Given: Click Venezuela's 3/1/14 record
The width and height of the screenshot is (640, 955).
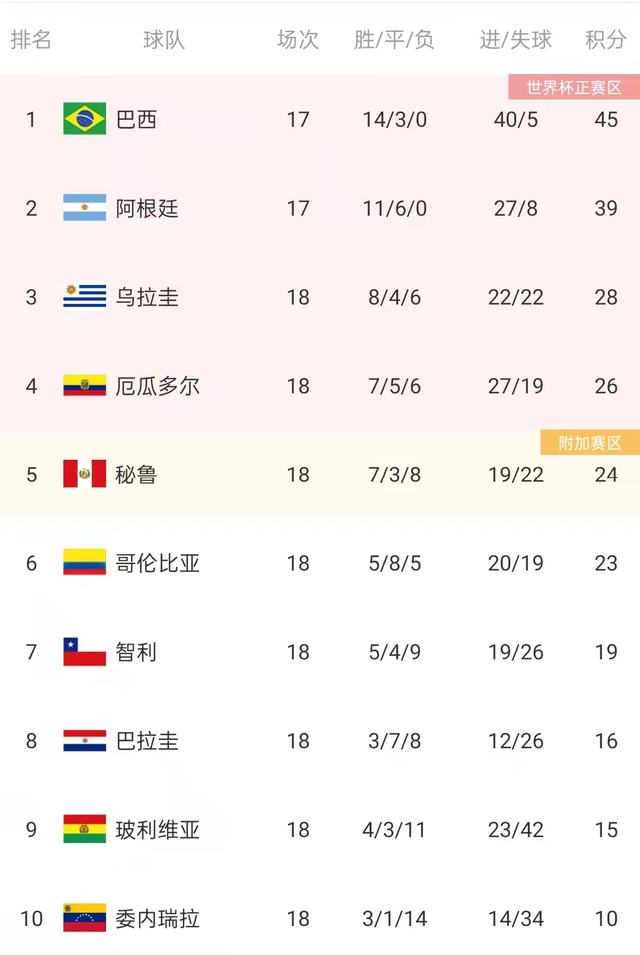Looking at the screenshot, I should pos(394,919).
